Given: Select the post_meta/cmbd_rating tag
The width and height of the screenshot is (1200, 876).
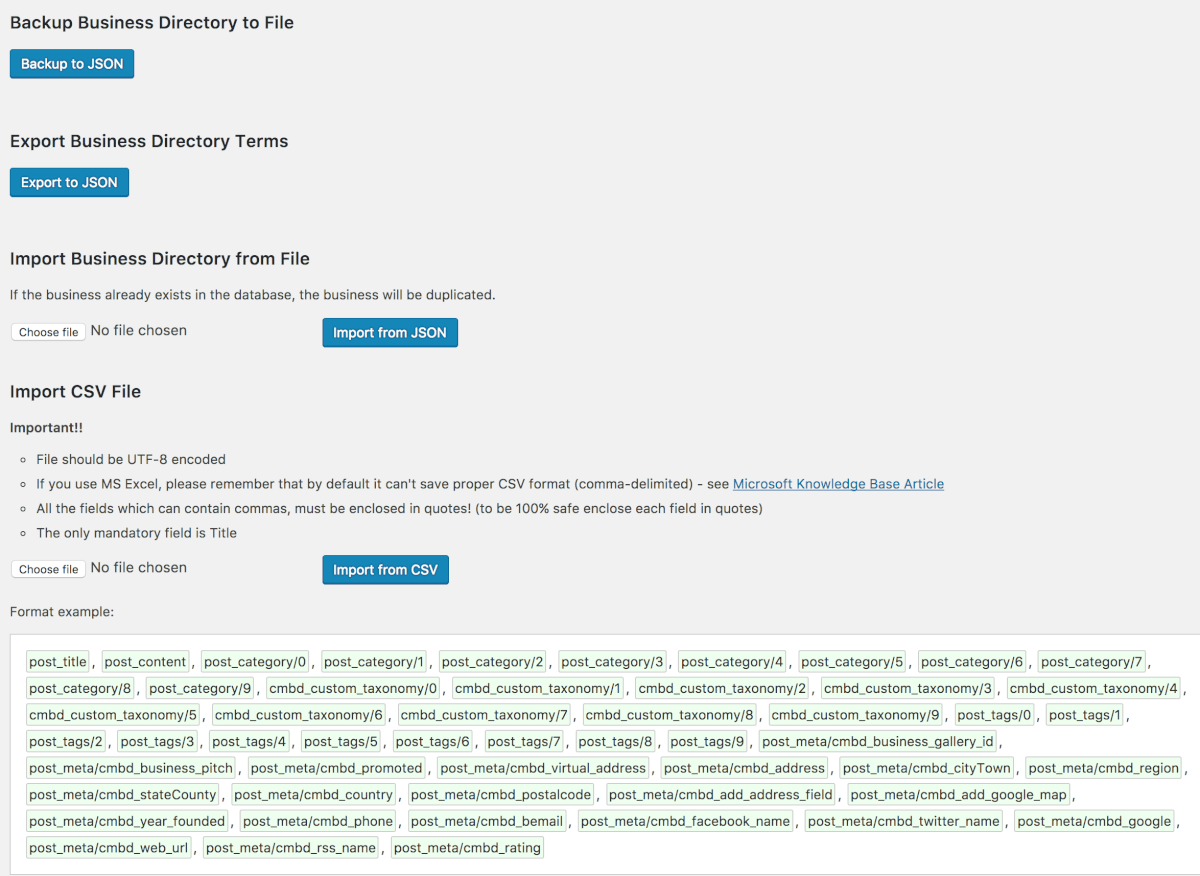Looking at the screenshot, I should [x=467, y=848].
